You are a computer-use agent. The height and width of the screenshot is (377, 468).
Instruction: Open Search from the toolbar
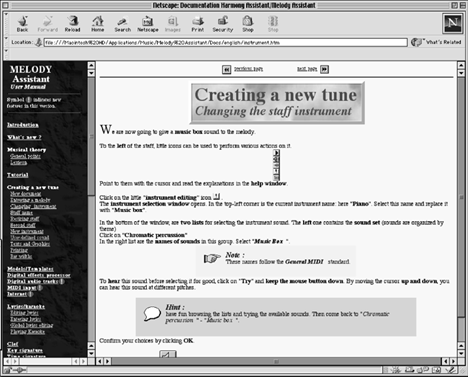tap(123, 24)
